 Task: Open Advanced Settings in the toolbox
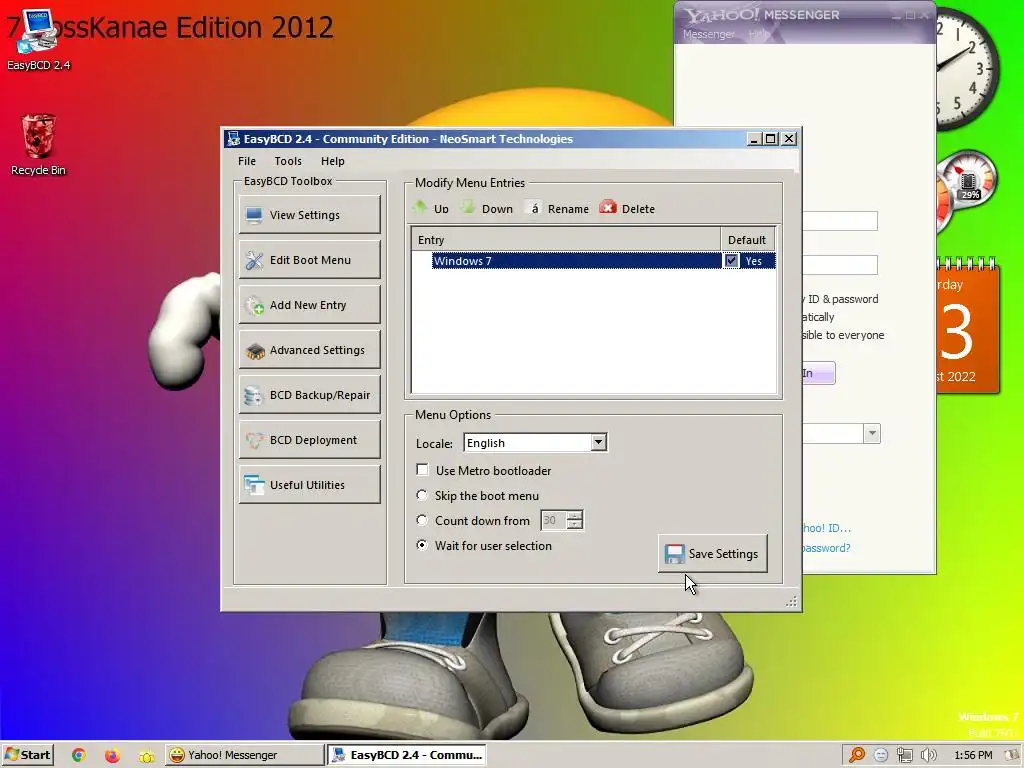[310, 350]
